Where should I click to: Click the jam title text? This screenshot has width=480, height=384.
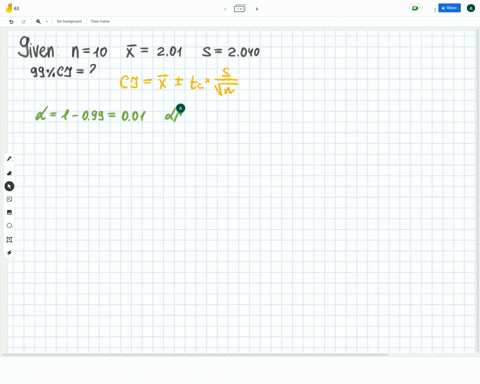(16, 8)
